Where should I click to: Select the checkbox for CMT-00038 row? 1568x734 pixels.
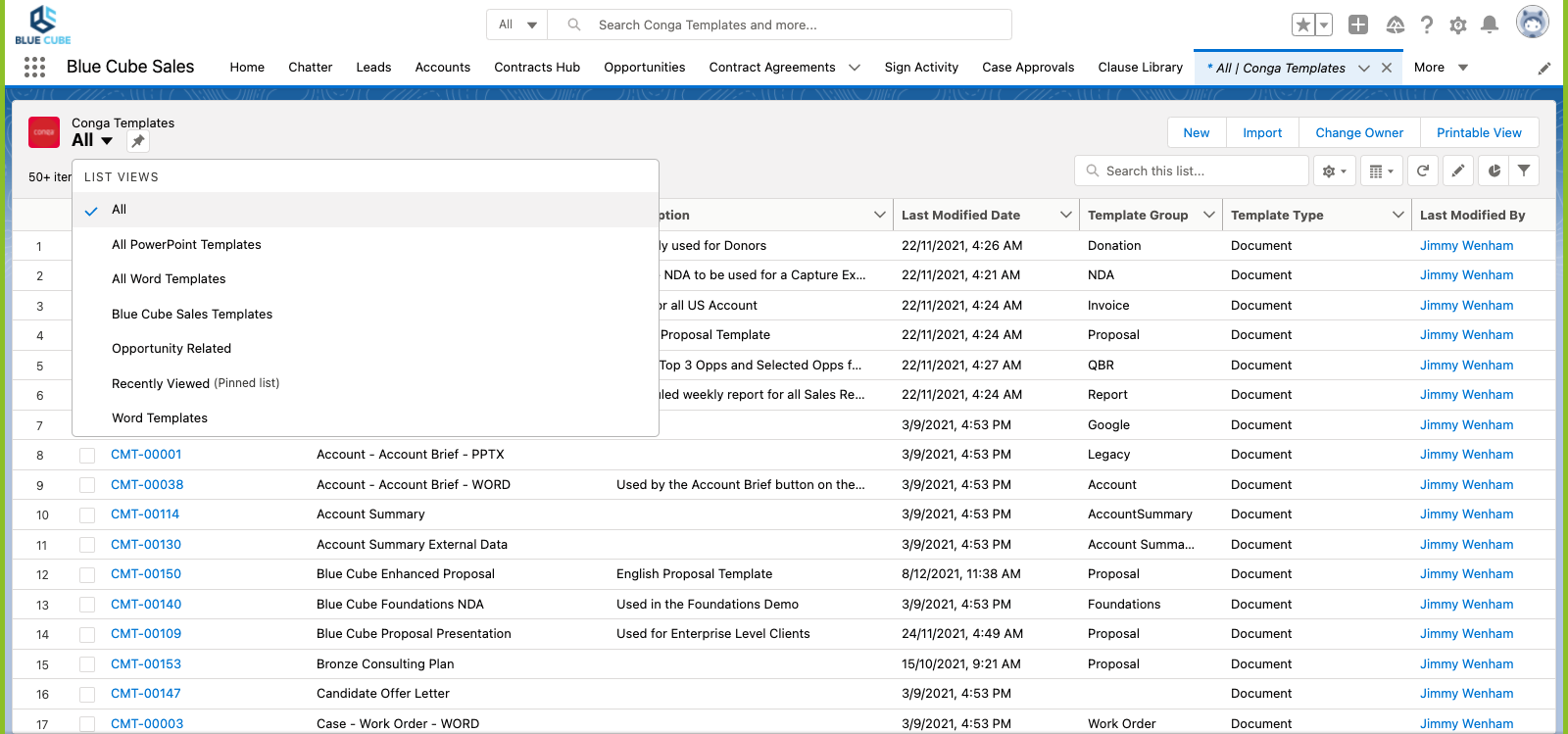(87, 485)
